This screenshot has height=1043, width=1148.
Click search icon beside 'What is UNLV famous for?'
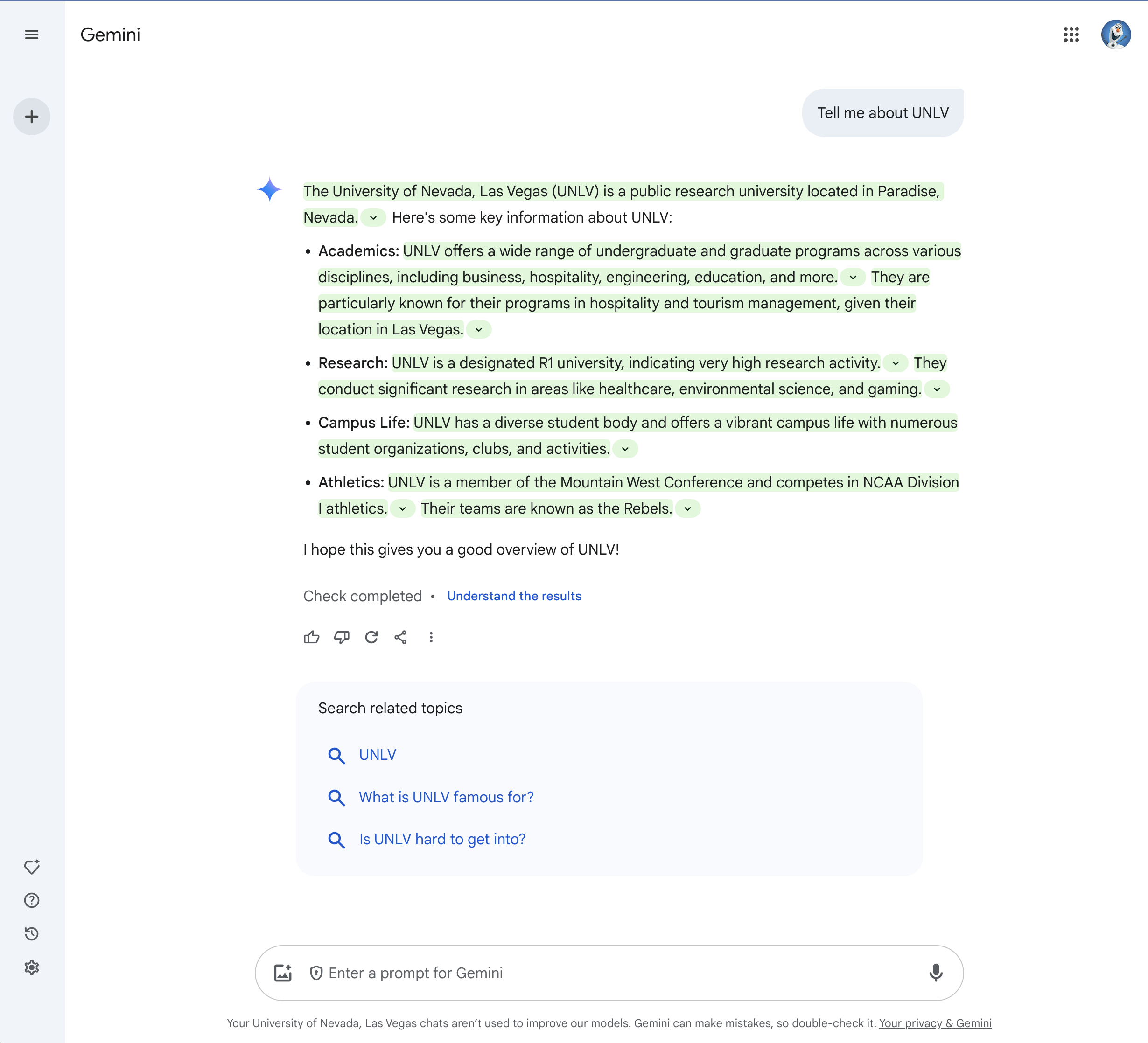coord(336,798)
